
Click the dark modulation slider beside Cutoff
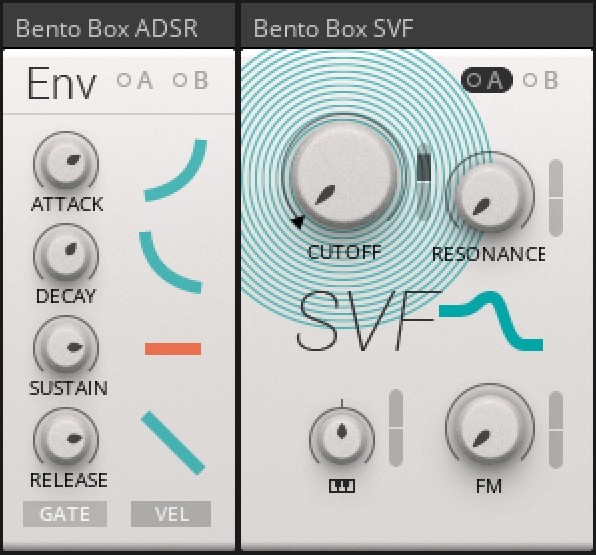pyautogui.click(x=424, y=182)
